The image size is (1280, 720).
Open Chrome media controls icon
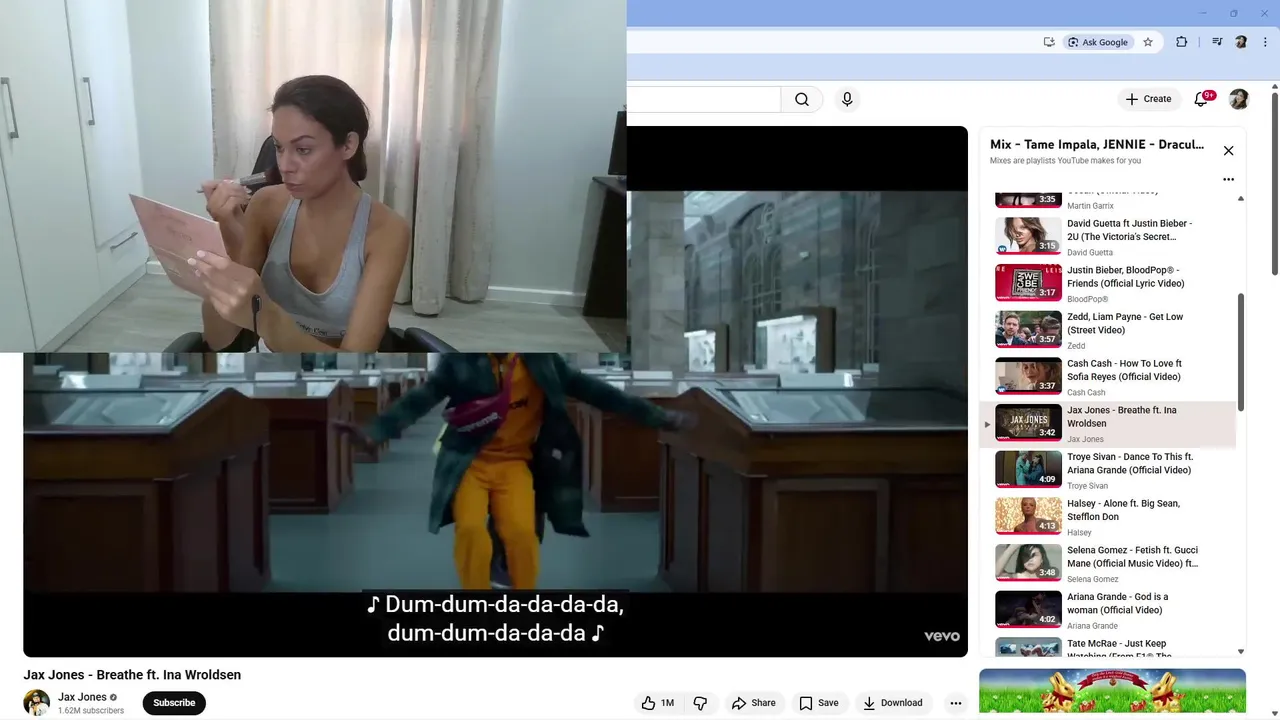click(1217, 42)
